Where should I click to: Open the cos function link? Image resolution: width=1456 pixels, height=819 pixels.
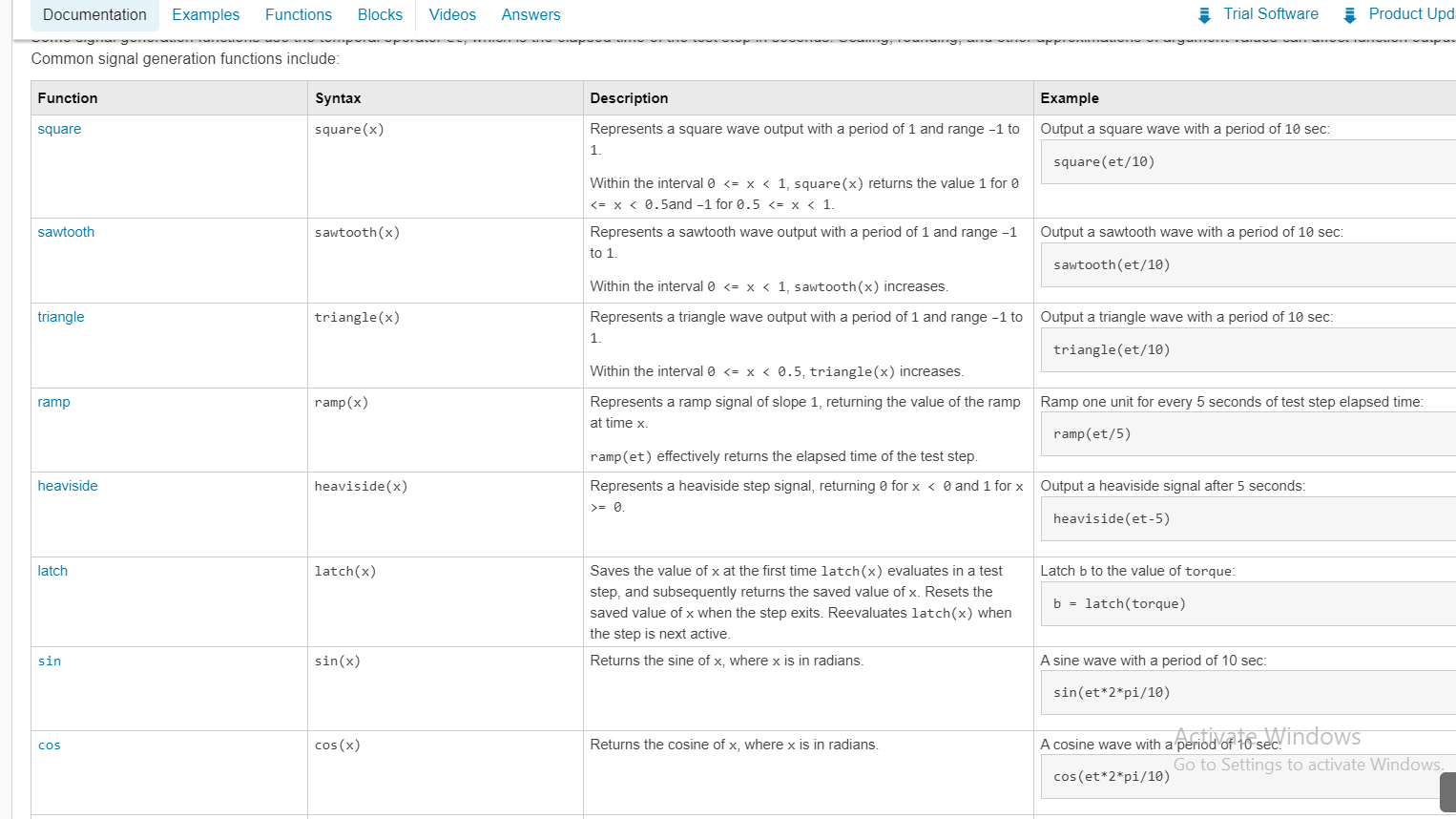(49, 745)
